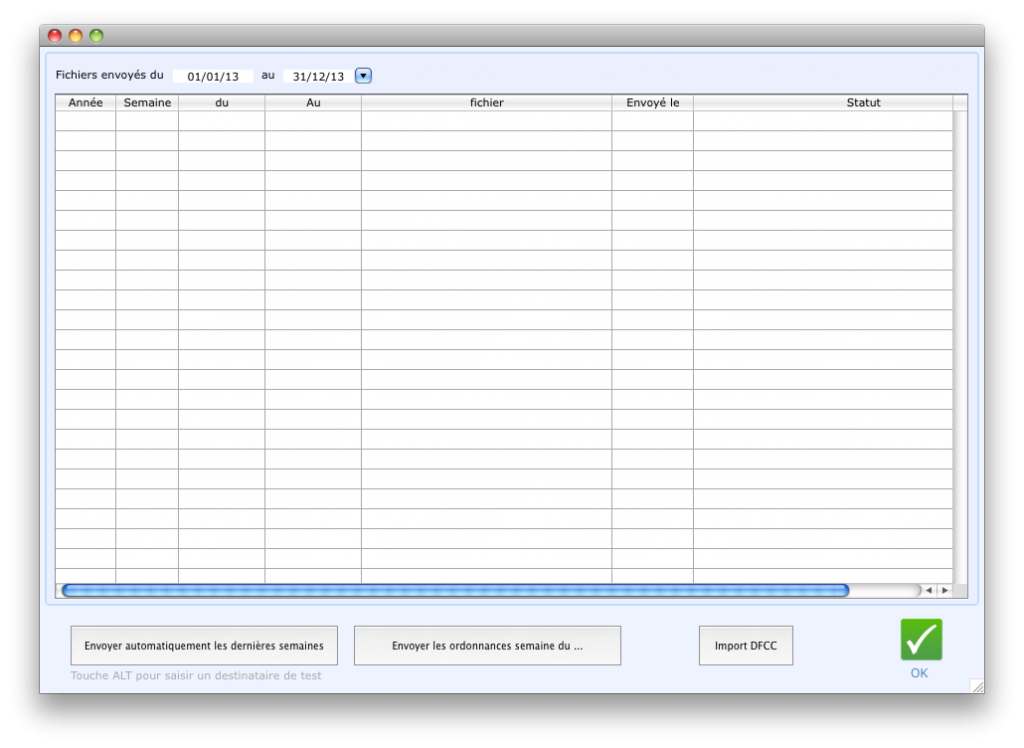Click the horizontal scrollbar blue thumb
Screen dimensions: 1024x748
tap(455, 591)
